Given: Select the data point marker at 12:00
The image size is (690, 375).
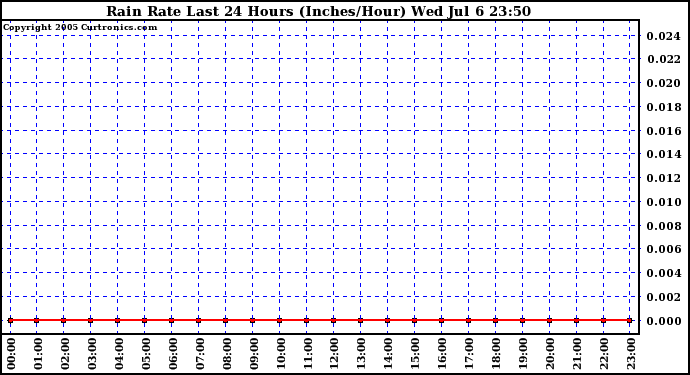Looking at the screenshot, I should [334, 320].
